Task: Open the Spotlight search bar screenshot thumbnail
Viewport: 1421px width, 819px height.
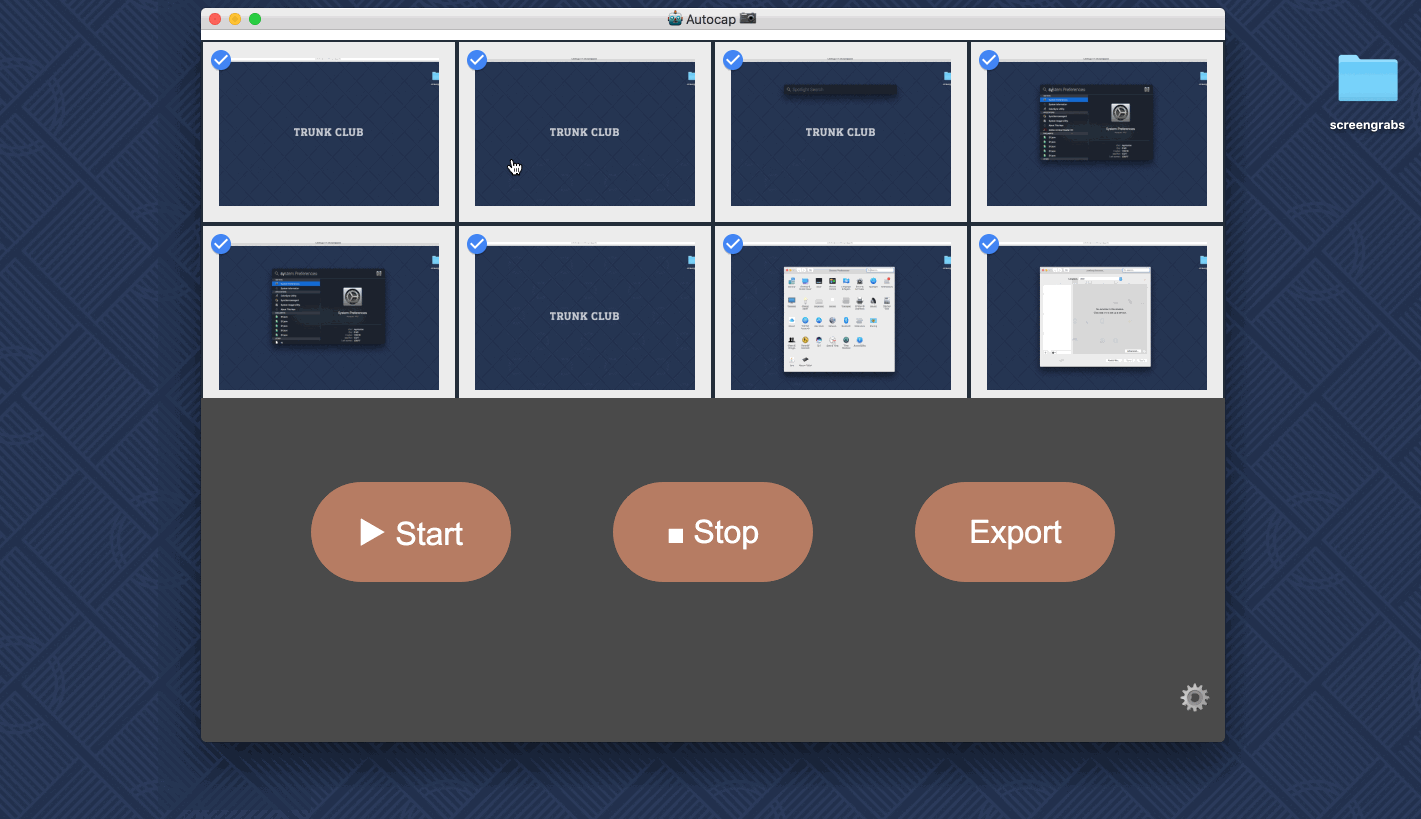Action: [x=841, y=132]
